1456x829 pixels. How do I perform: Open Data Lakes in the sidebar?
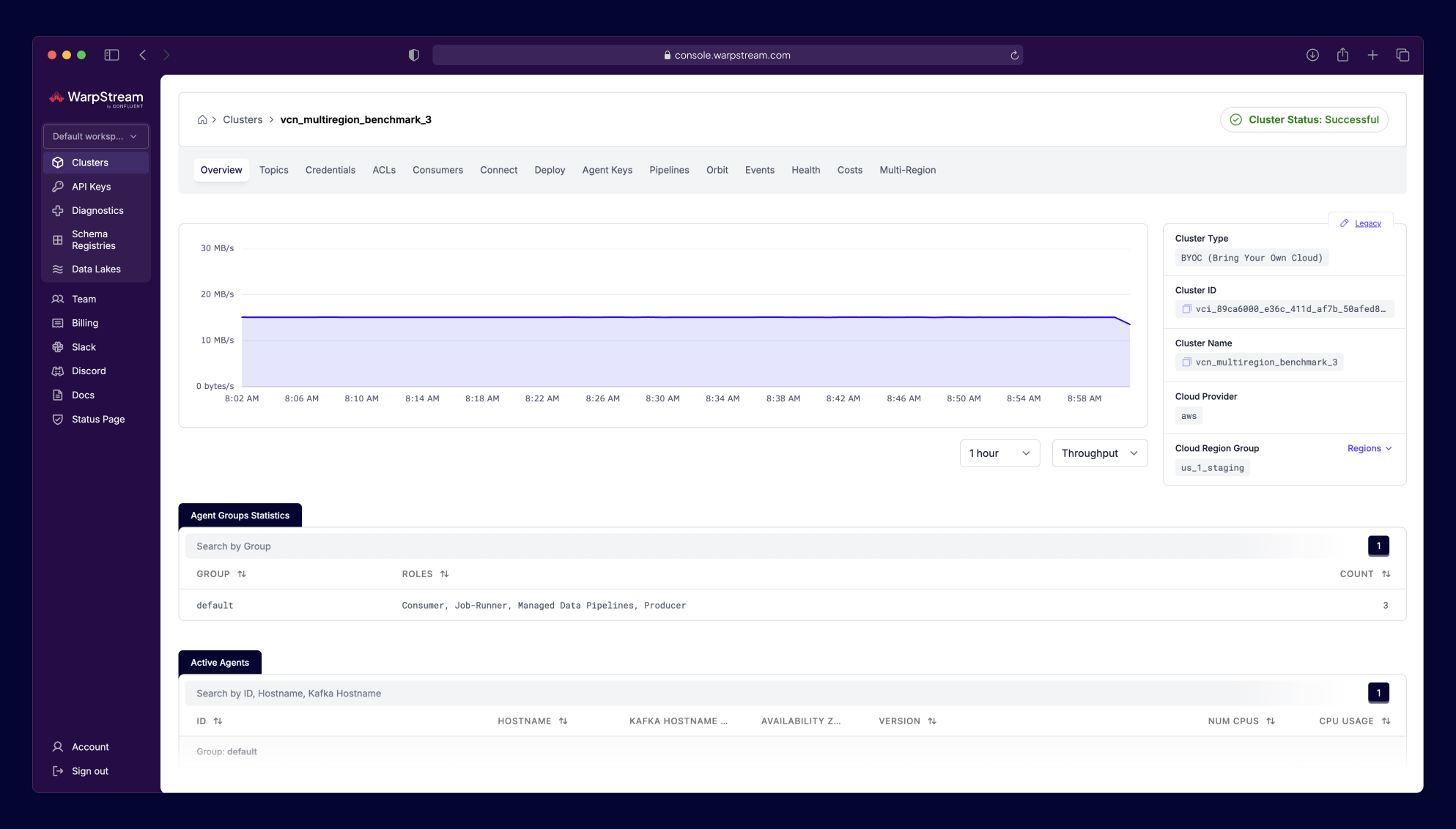(96, 269)
